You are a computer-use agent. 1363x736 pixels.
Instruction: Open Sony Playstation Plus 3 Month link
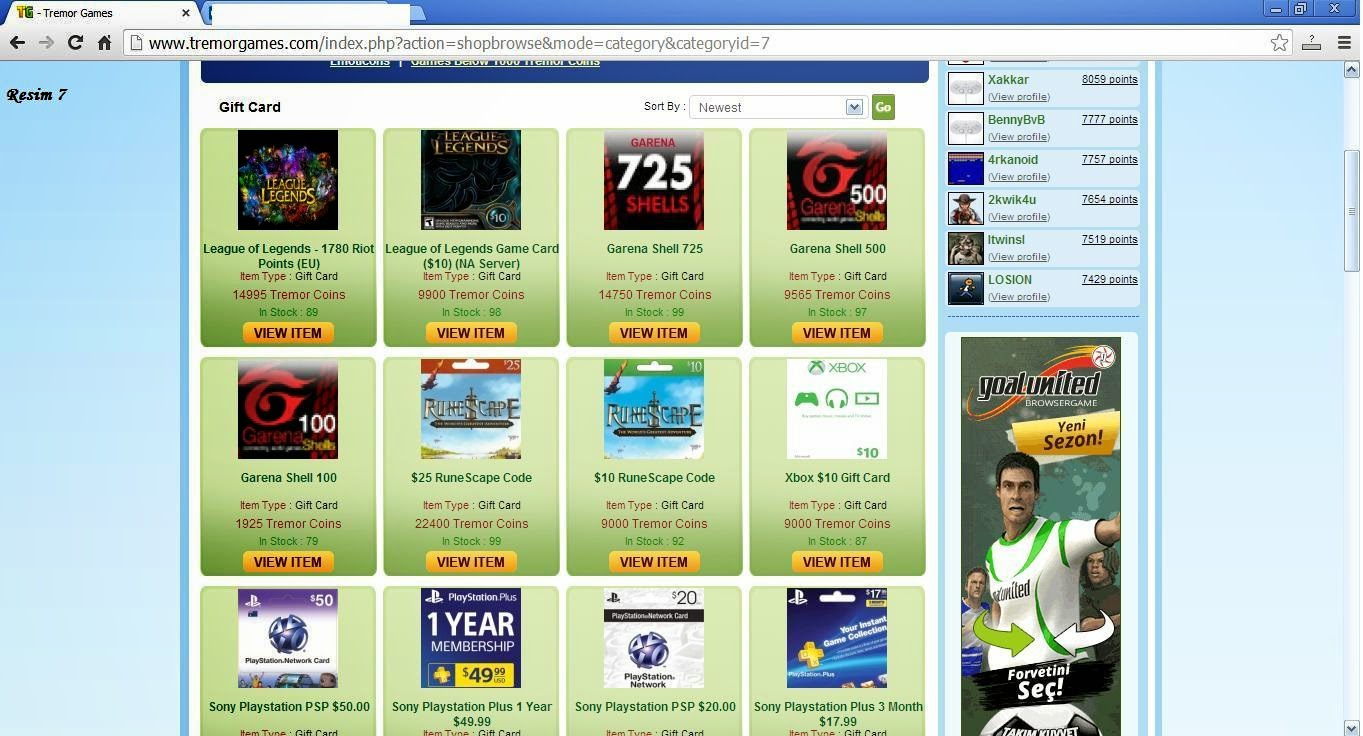pos(838,714)
